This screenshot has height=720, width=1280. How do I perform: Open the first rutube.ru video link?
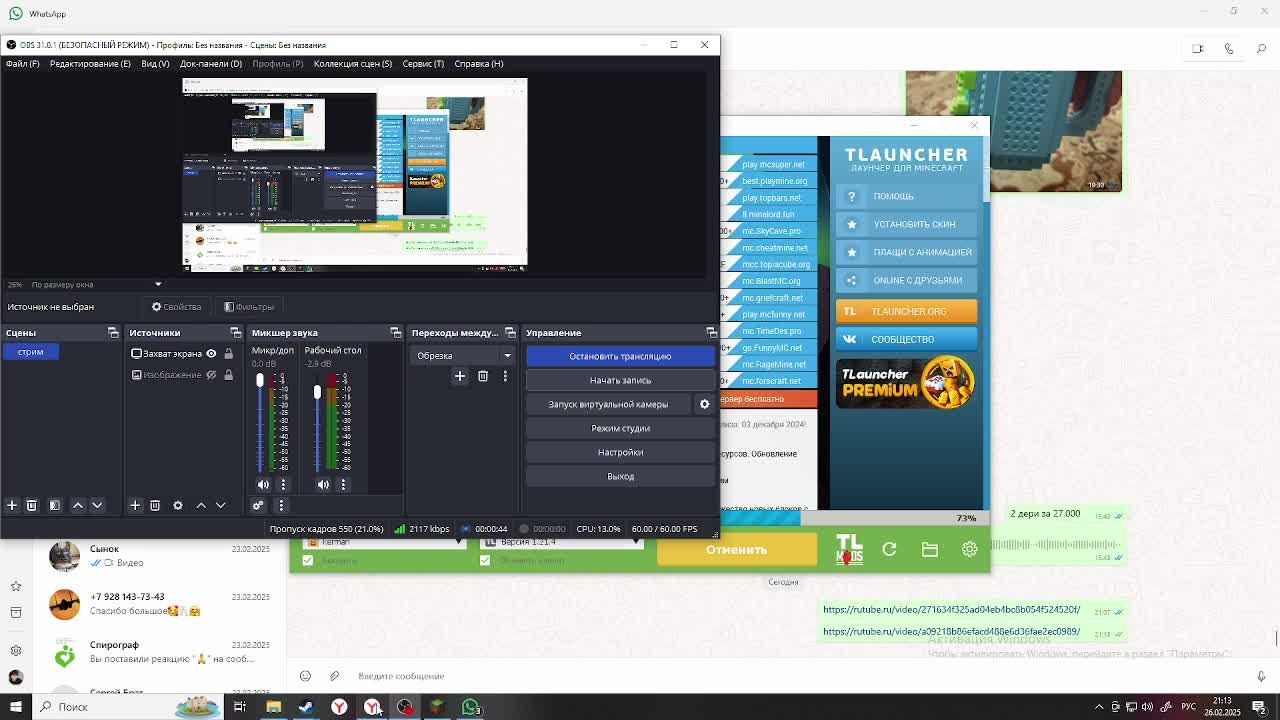(951, 609)
